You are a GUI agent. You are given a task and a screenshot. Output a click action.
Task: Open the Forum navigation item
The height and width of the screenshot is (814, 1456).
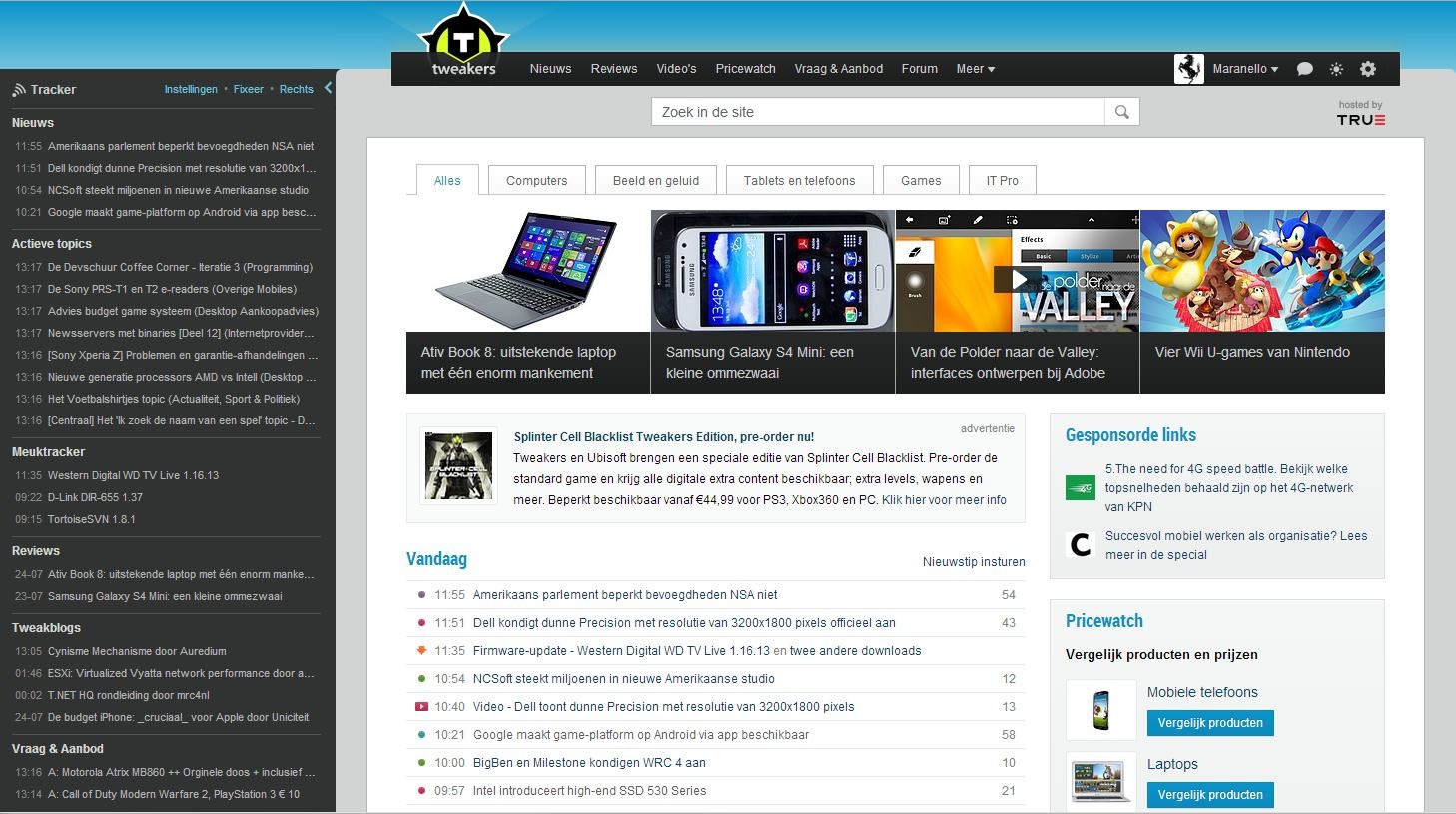920,69
